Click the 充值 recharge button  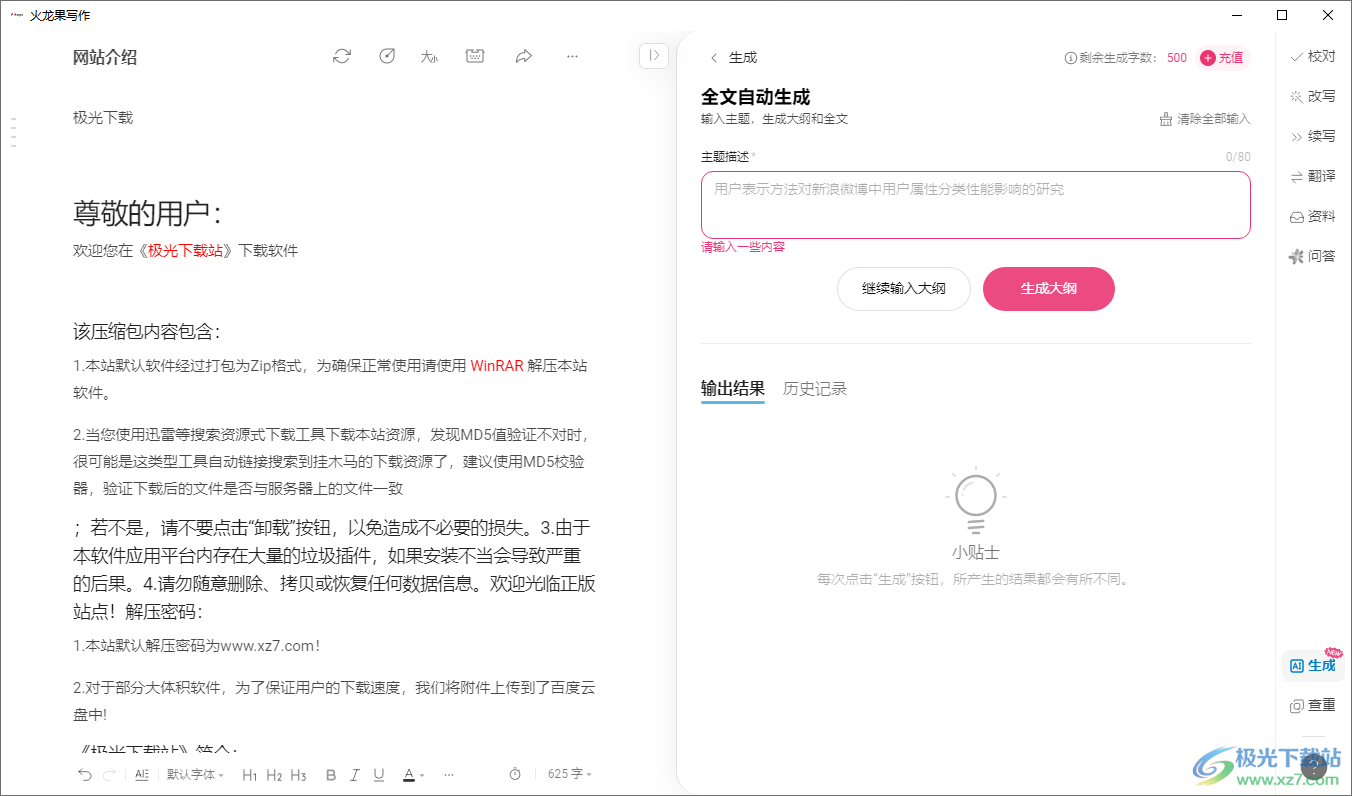pyautogui.click(x=1223, y=58)
